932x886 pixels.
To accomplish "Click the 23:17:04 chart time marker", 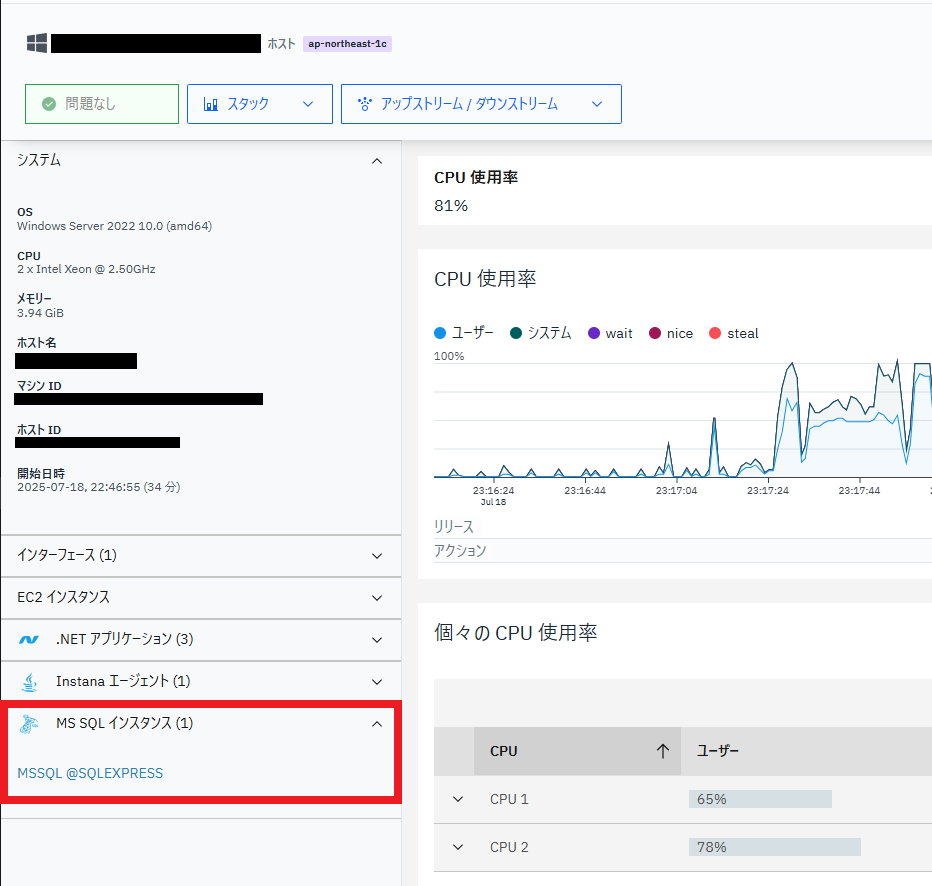I will click(676, 491).
